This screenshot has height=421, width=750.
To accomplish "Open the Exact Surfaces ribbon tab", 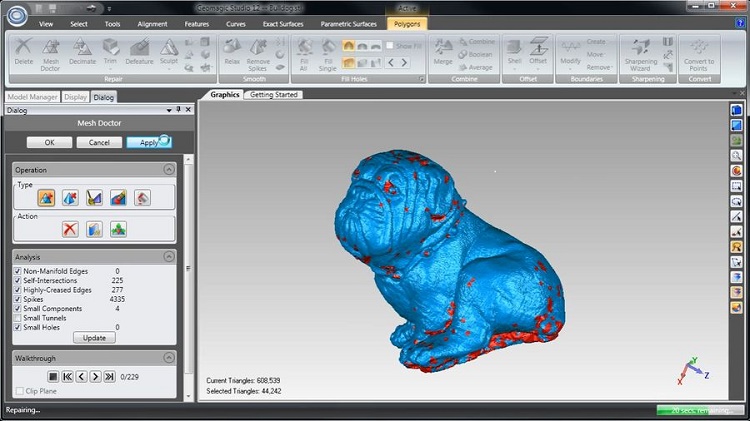I will [x=283, y=24].
